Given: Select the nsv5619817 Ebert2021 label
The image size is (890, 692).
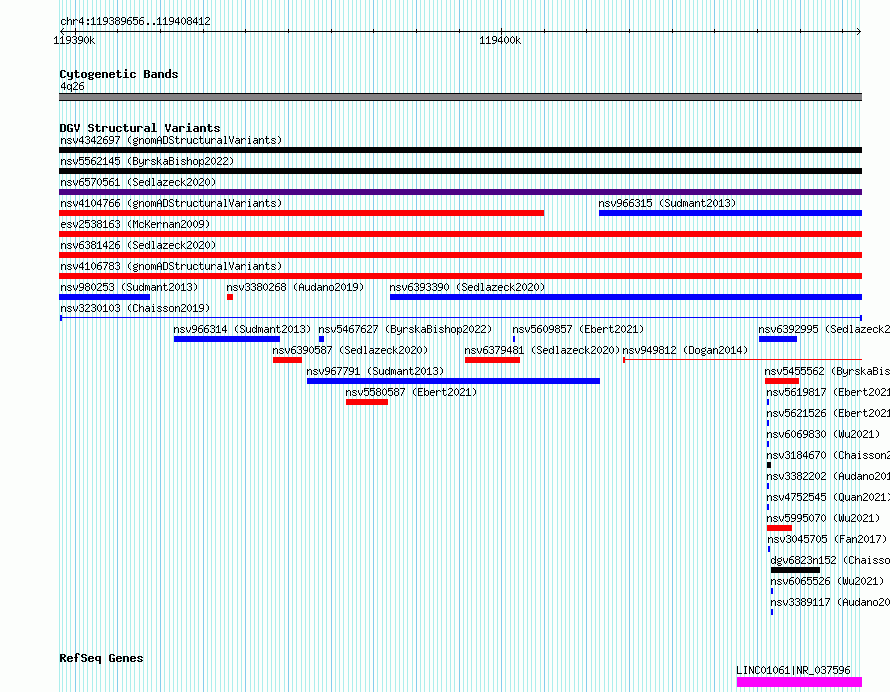Looking at the screenshot, I should tap(828, 392).
